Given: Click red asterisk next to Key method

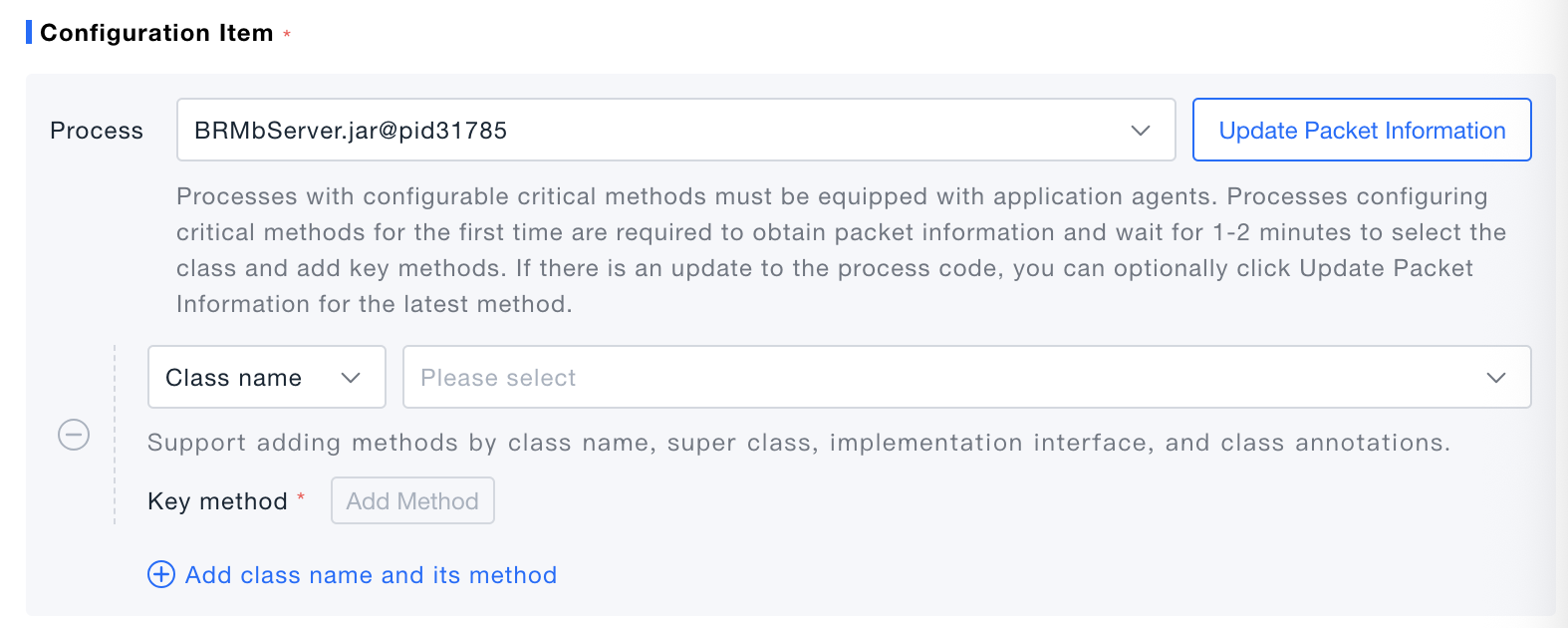Looking at the screenshot, I should (301, 496).
